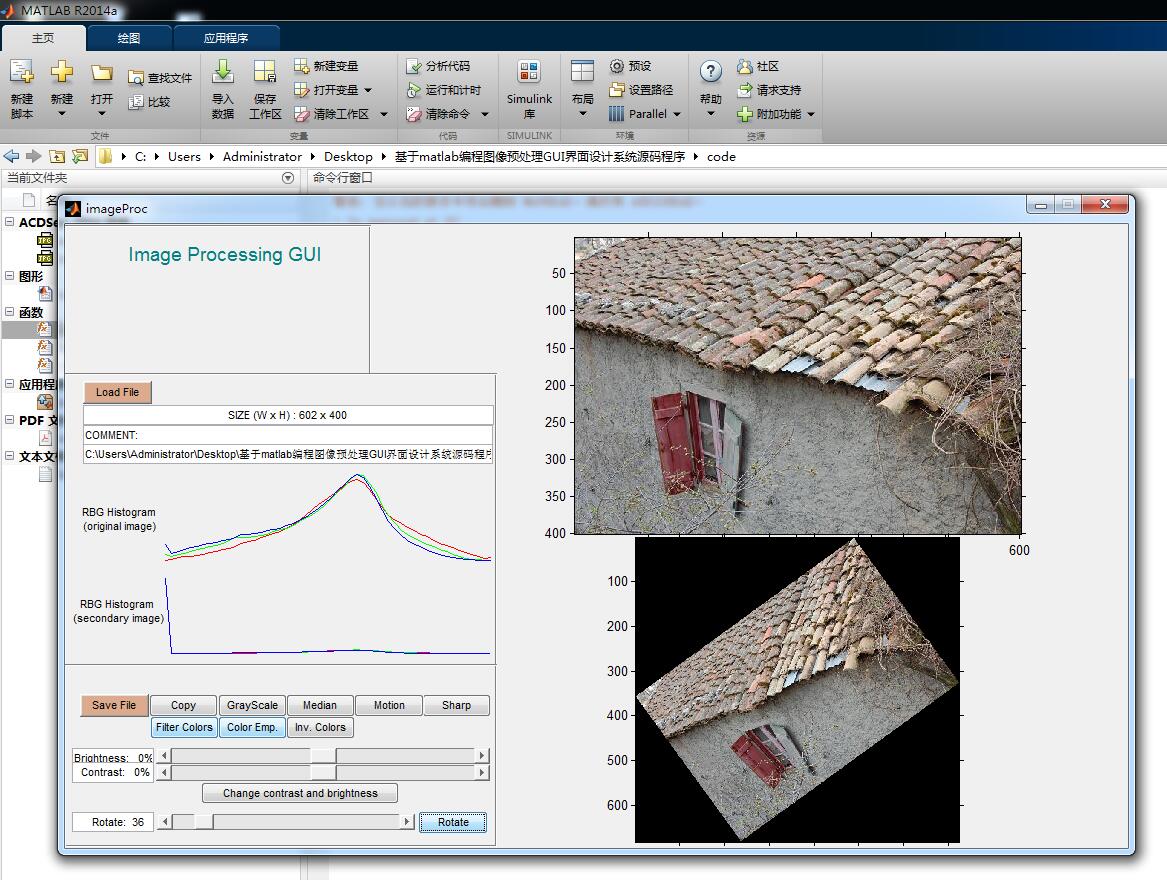The width and height of the screenshot is (1167, 880).
Task: Click the rotated secondary image
Action: click(797, 690)
